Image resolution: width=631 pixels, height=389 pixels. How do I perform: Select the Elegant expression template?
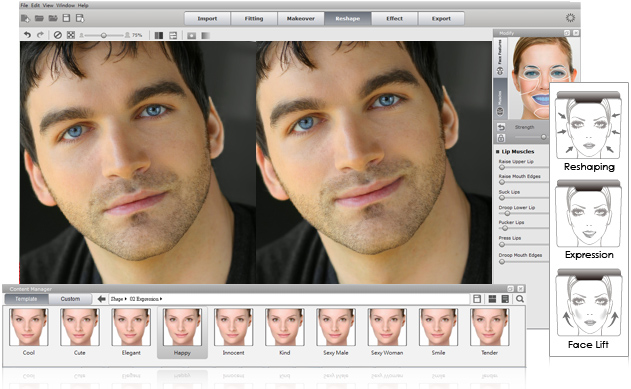(x=131, y=332)
